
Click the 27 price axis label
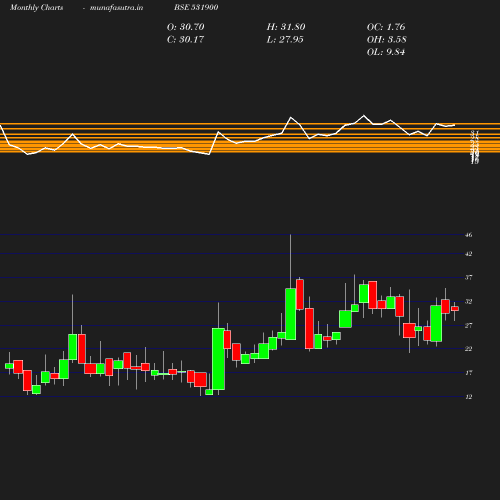[469, 325]
